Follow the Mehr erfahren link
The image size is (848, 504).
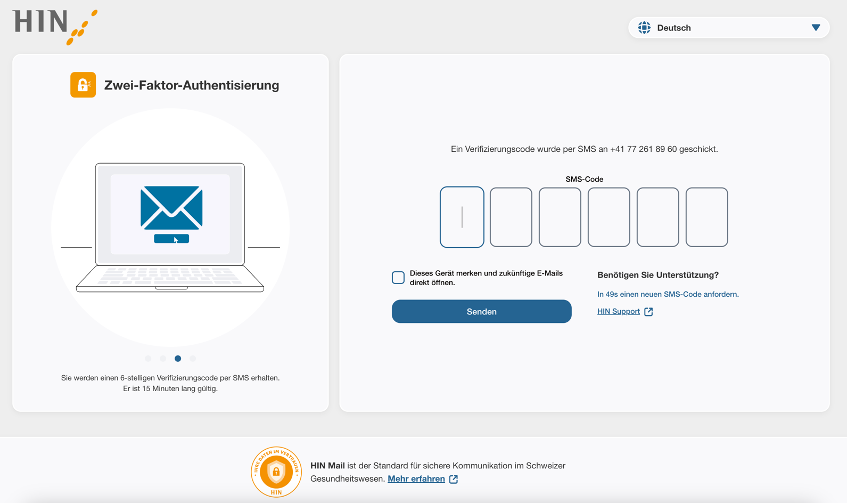(x=415, y=479)
